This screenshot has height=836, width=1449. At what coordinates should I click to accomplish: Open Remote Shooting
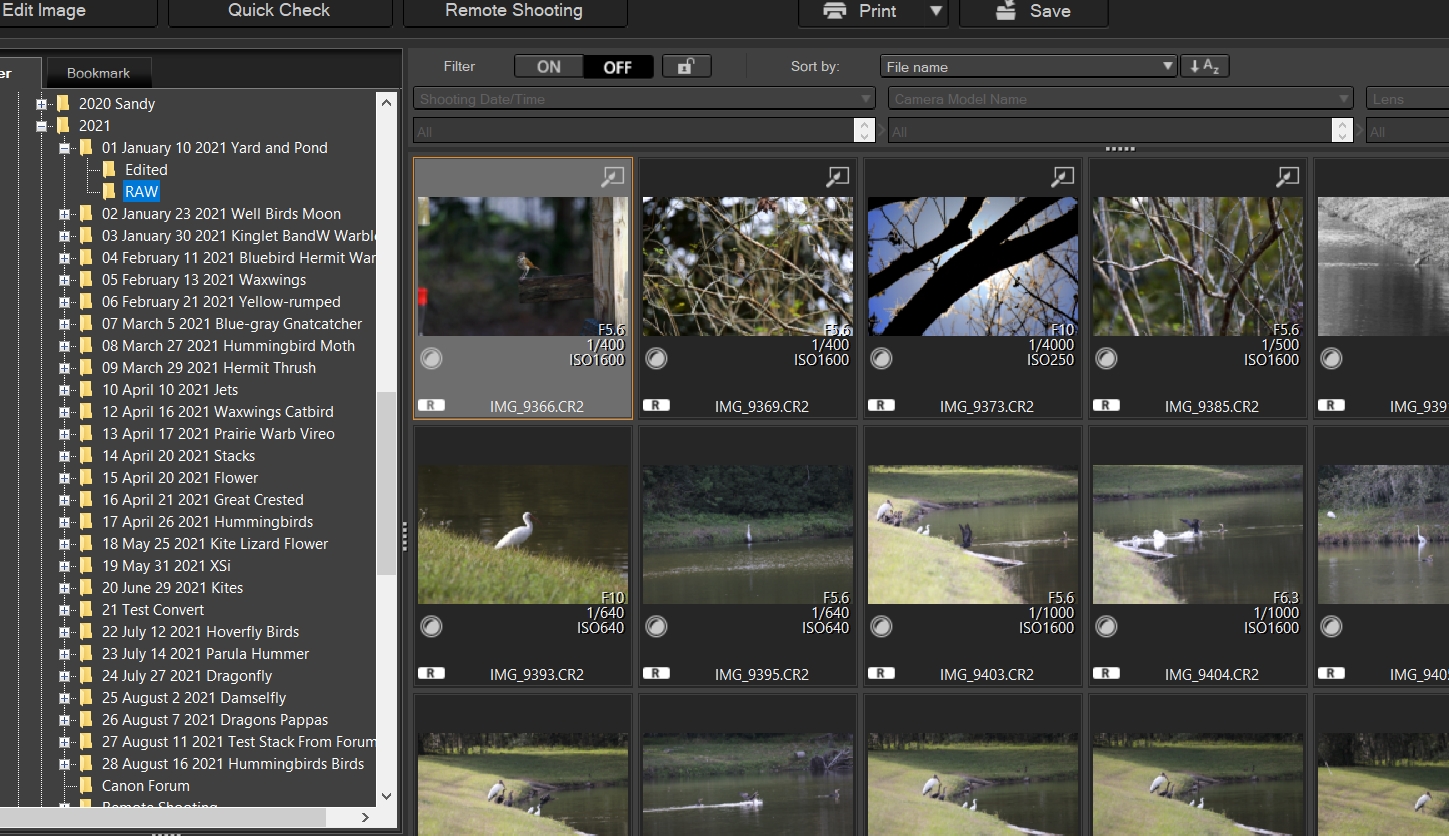514,11
